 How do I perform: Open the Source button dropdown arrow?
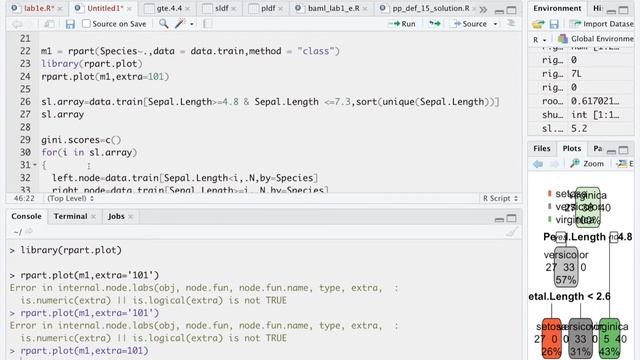tap(496, 24)
